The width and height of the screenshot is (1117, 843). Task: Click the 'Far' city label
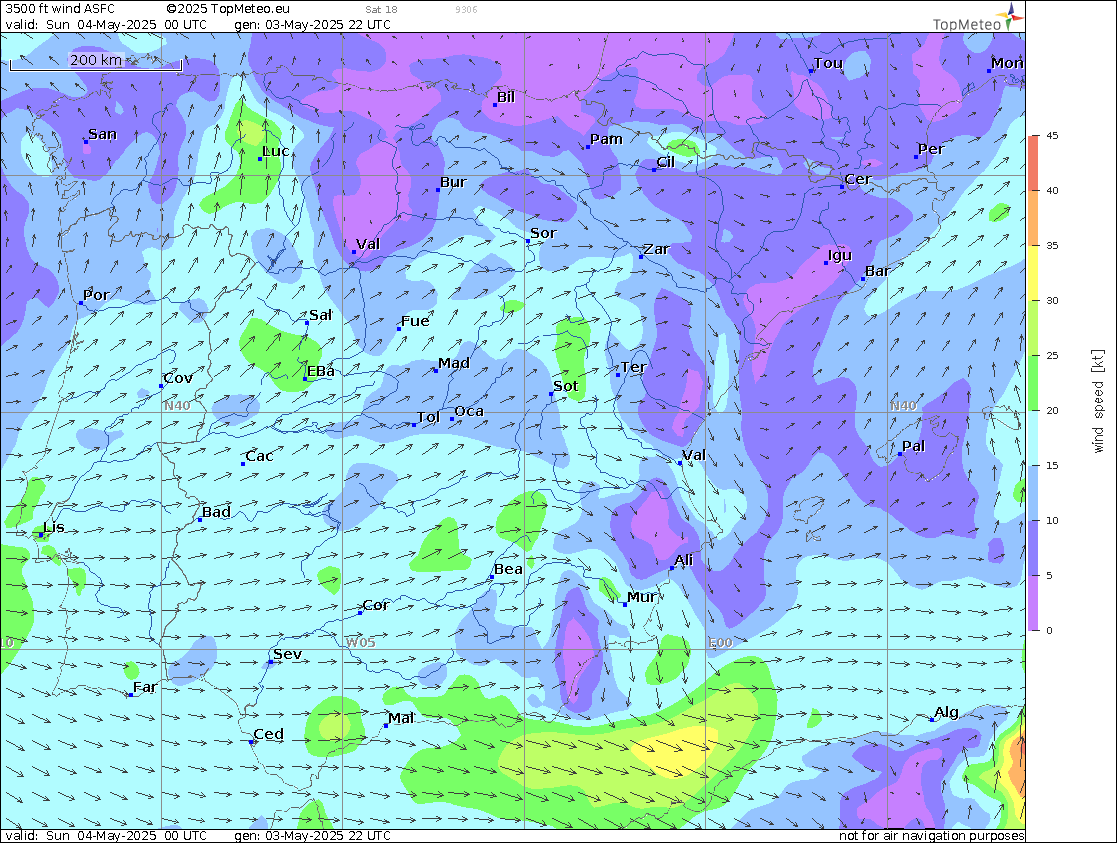pyautogui.click(x=145, y=687)
